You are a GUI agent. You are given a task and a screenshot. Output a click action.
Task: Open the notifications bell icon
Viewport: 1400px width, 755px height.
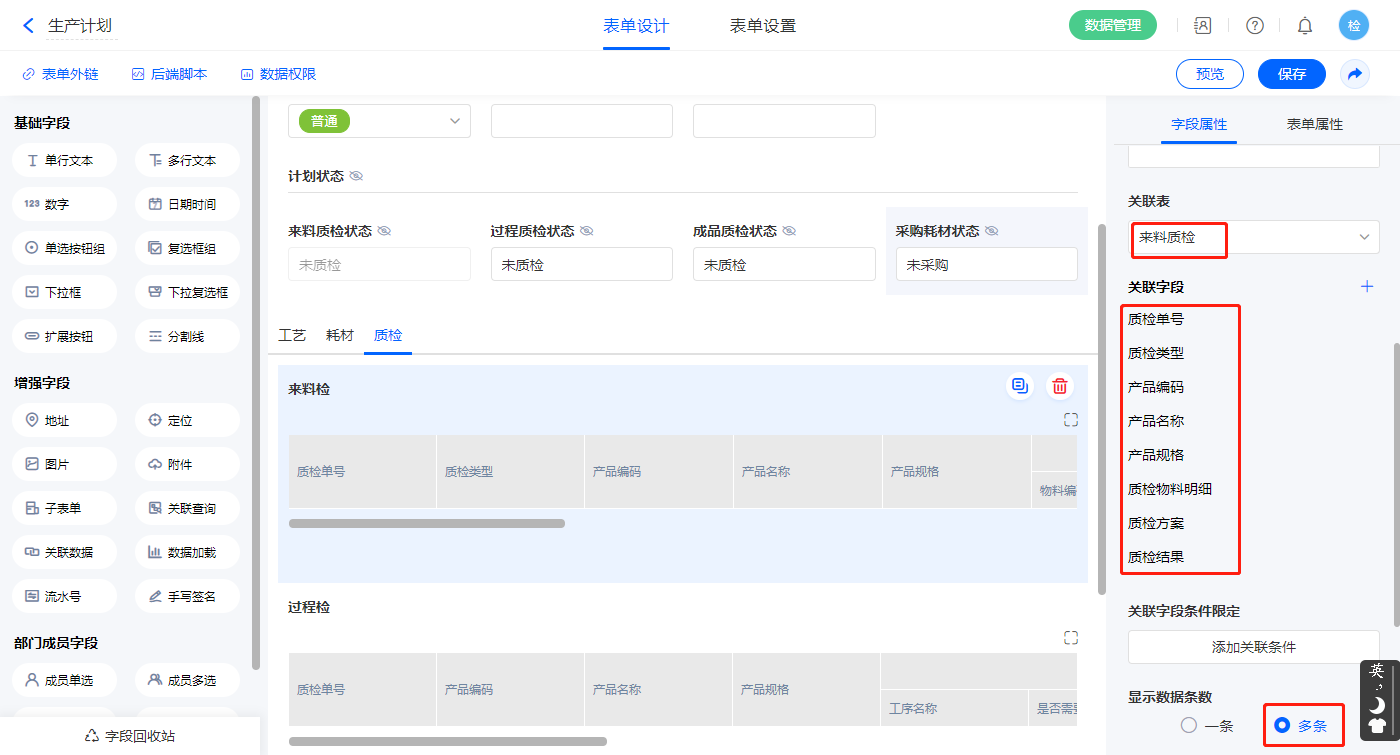tap(1304, 26)
